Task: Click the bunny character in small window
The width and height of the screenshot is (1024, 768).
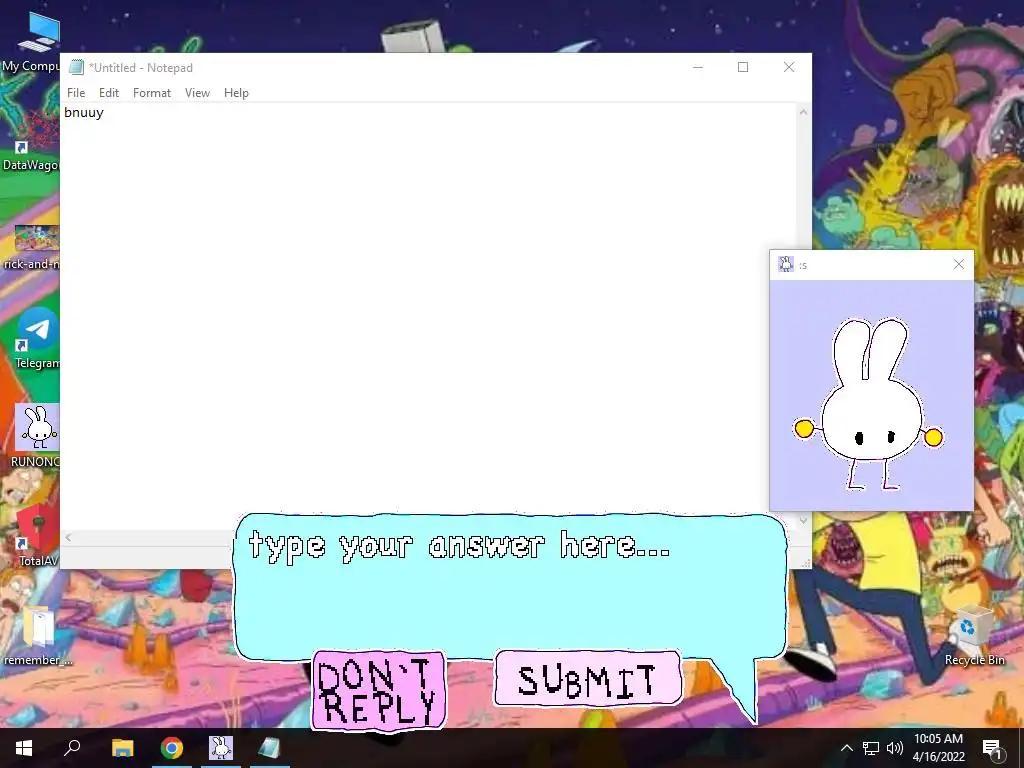Action: click(868, 405)
